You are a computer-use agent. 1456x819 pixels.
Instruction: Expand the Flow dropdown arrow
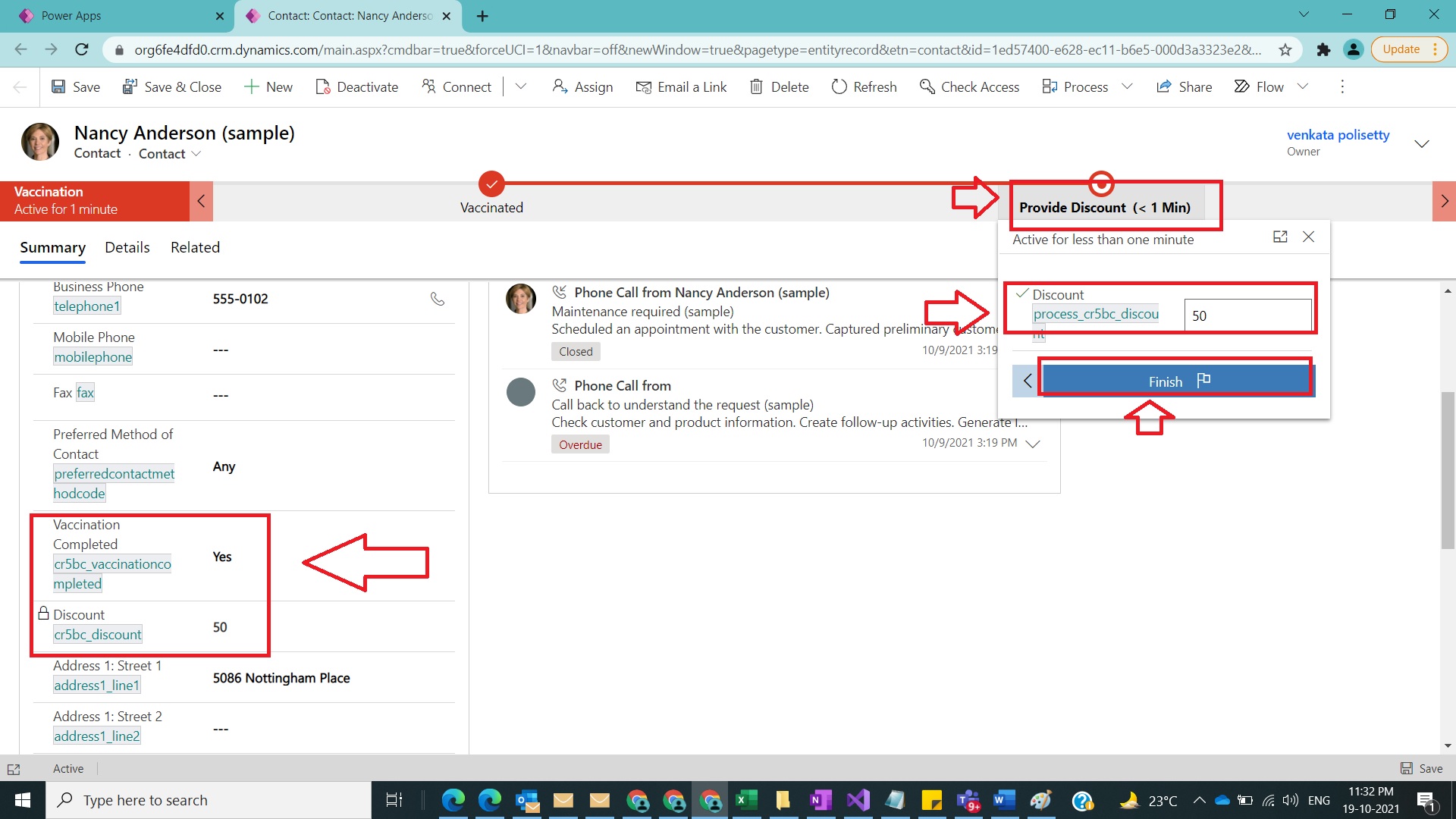1303,86
